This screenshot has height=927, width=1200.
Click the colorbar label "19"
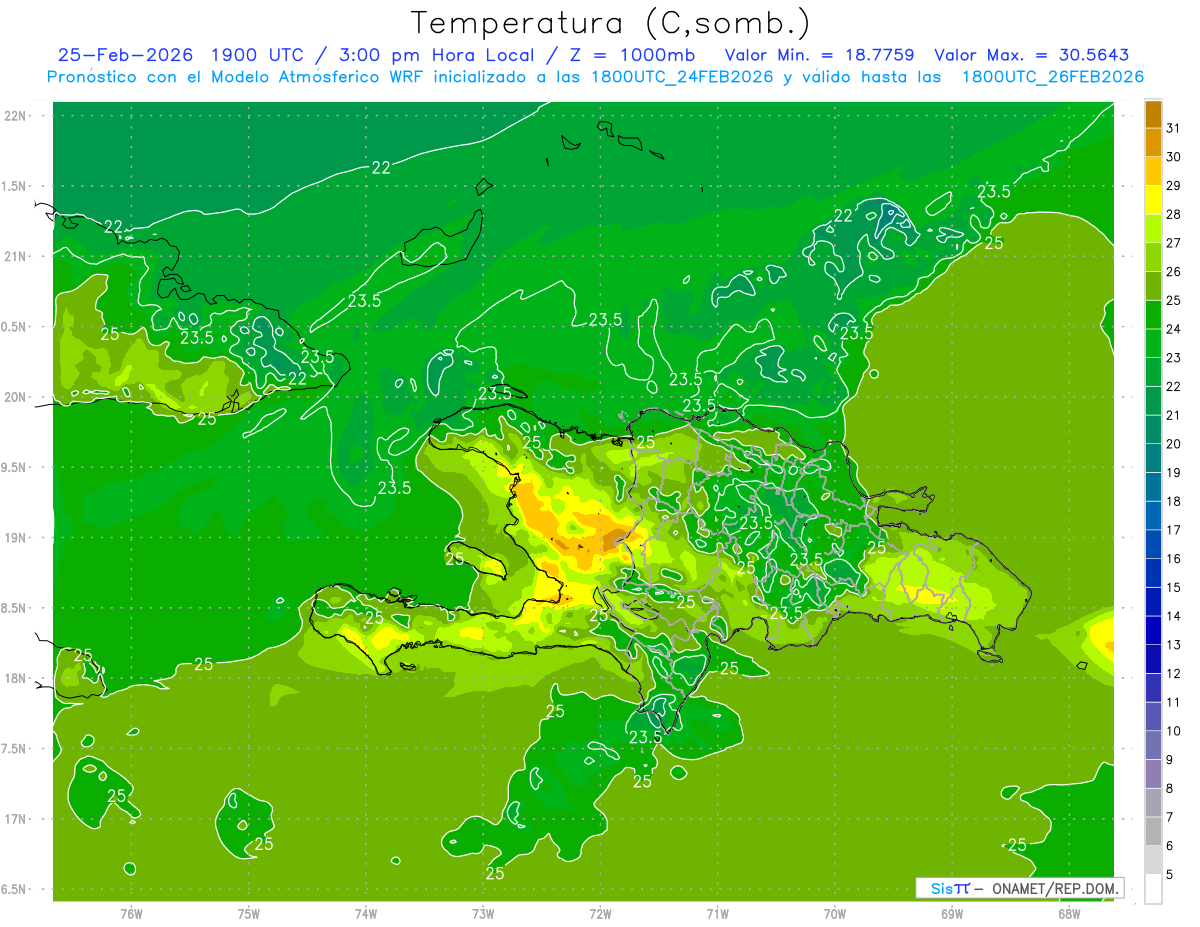(1174, 473)
